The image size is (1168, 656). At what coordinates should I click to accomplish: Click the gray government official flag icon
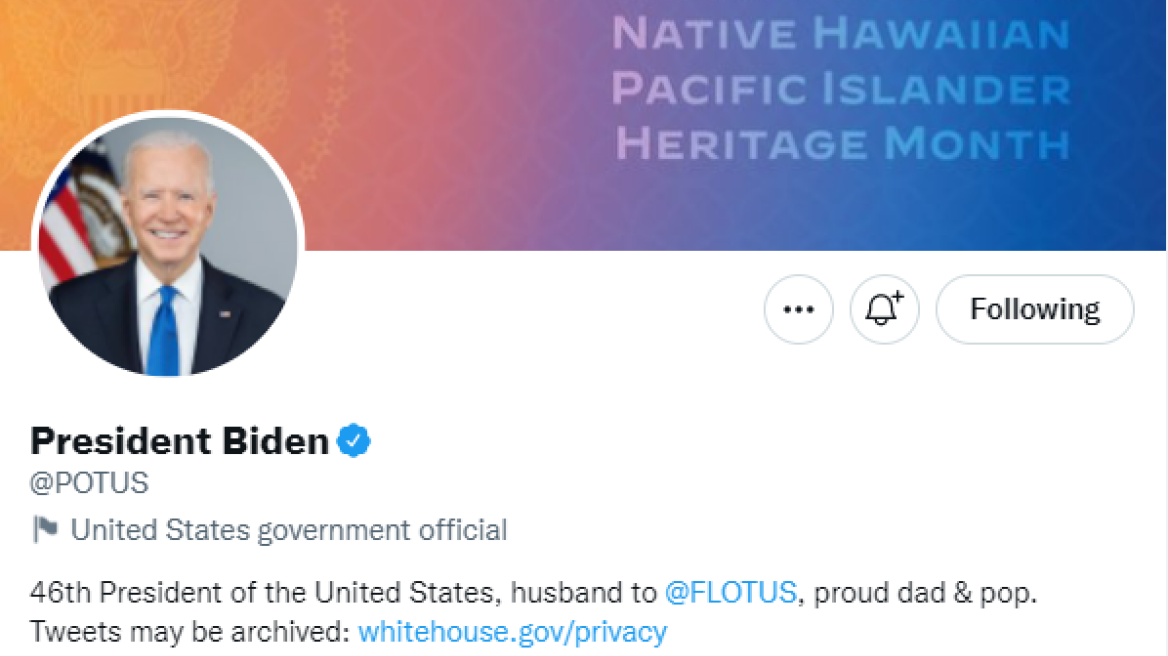pyautogui.click(x=44, y=529)
